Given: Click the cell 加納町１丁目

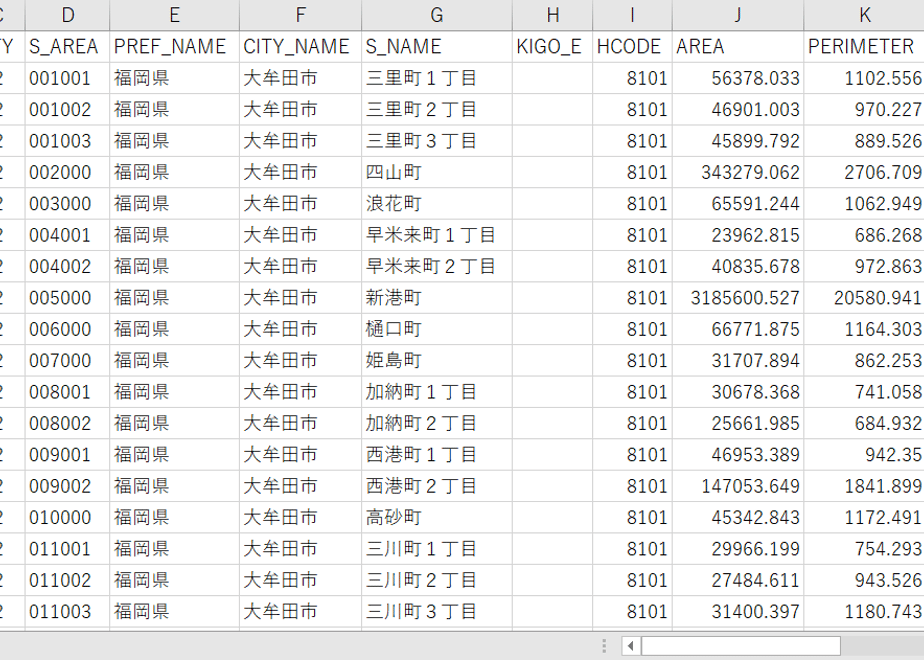Looking at the screenshot, I should [437, 392].
